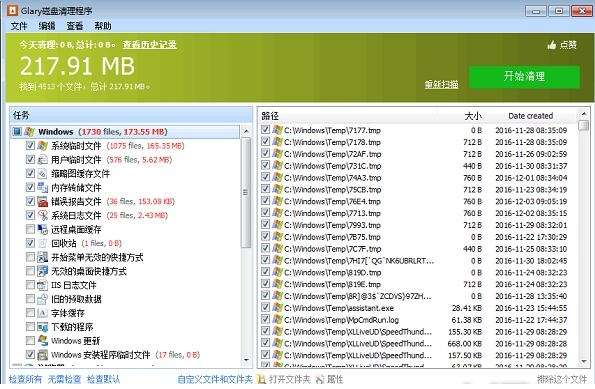Select the 7993.tmp file row
595x389 pixels.
point(417,225)
